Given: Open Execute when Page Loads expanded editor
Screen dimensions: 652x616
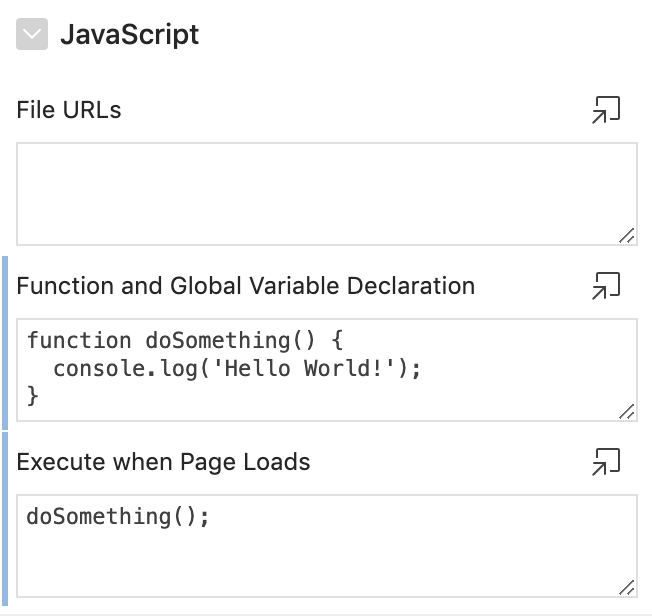Looking at the screenshot, I should tap(606, 462).
